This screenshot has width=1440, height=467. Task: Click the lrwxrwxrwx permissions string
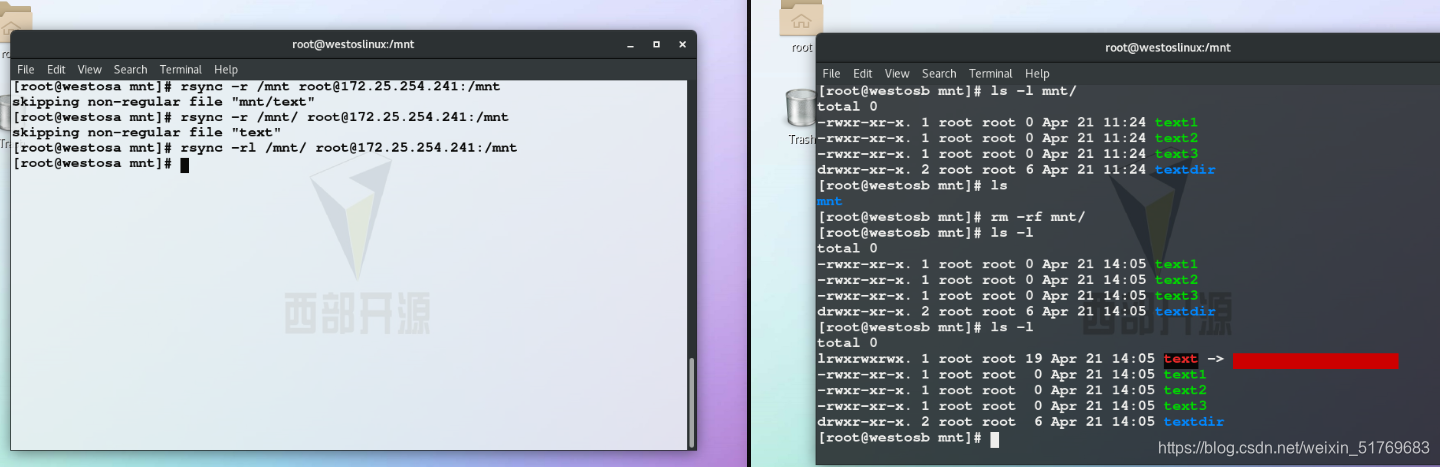click(865, 359)
